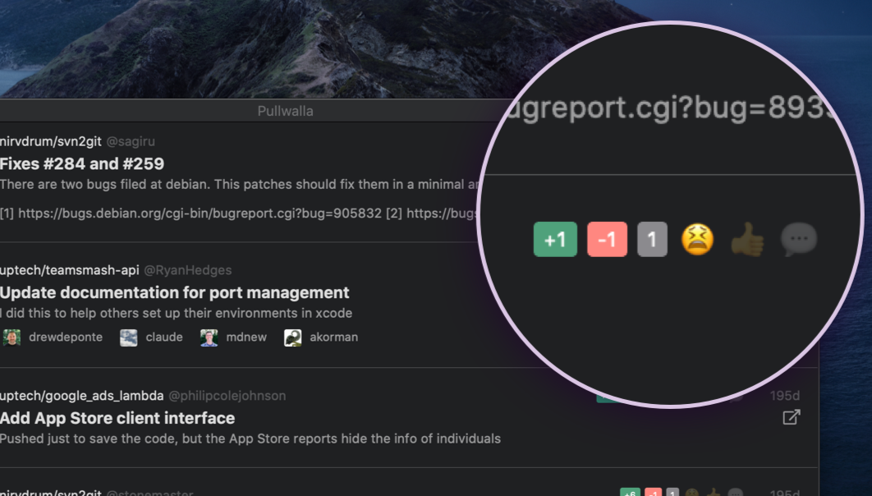Viewport: 872px width, 496px height.
Task: Click the 195d age label on google_ads_lambda row
Action: 785,396
